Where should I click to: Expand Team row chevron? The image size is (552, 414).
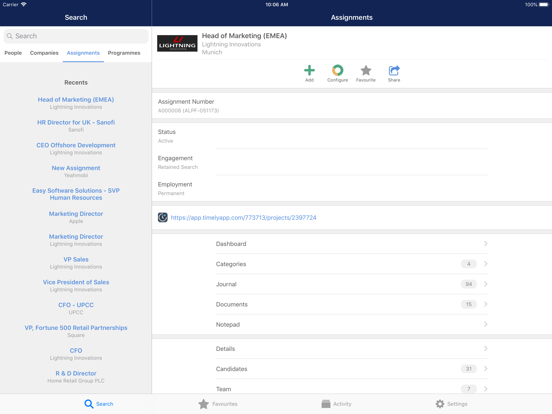(x=485, y=389)
